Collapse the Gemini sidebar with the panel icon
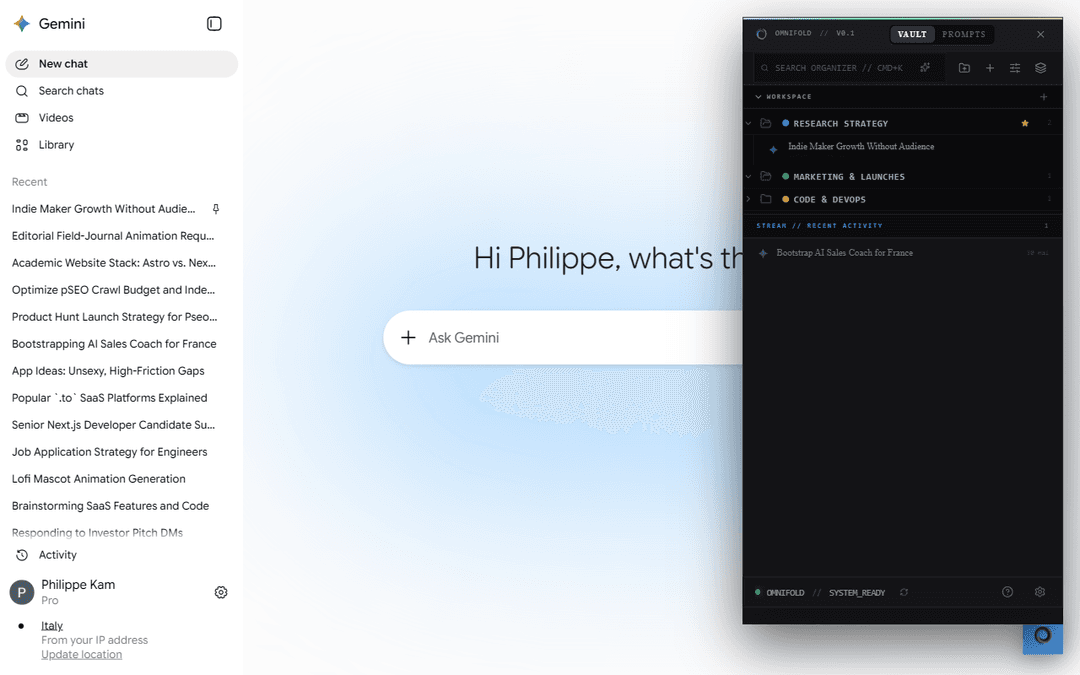 pos(214,24)
